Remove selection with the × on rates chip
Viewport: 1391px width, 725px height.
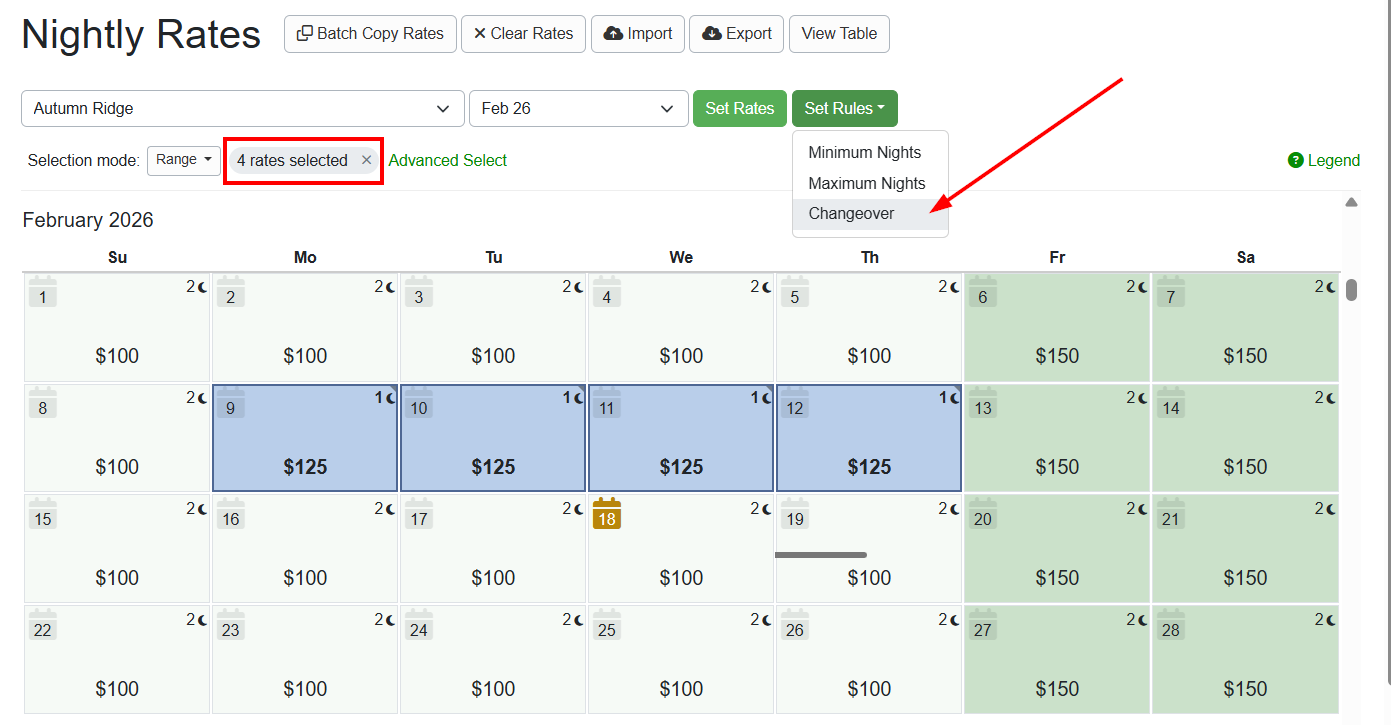[x=366, y=159]
